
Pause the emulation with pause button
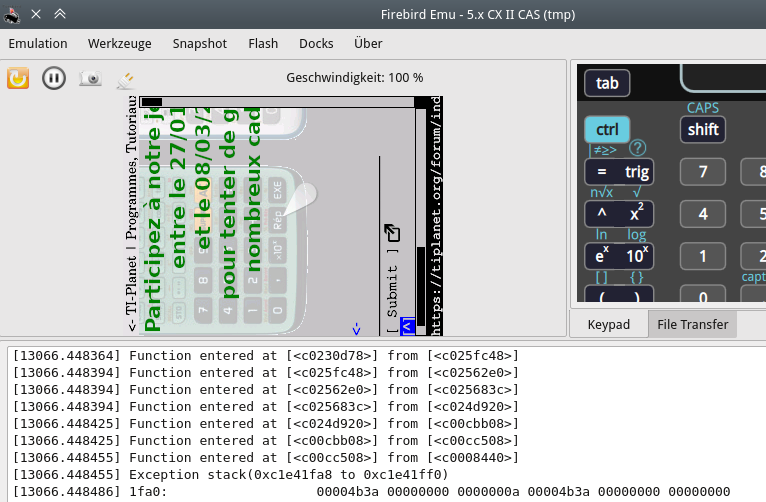click(x=54, y=78)
